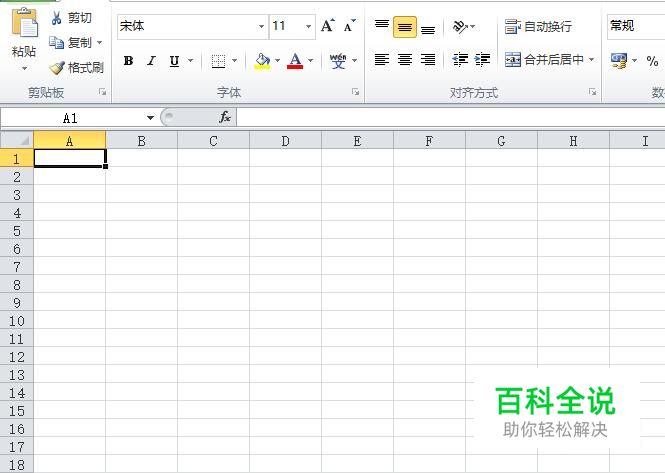The width and height of the screenshot is (665, 473).
Task: Toggle italic formatting
Action: coord(151,61)
